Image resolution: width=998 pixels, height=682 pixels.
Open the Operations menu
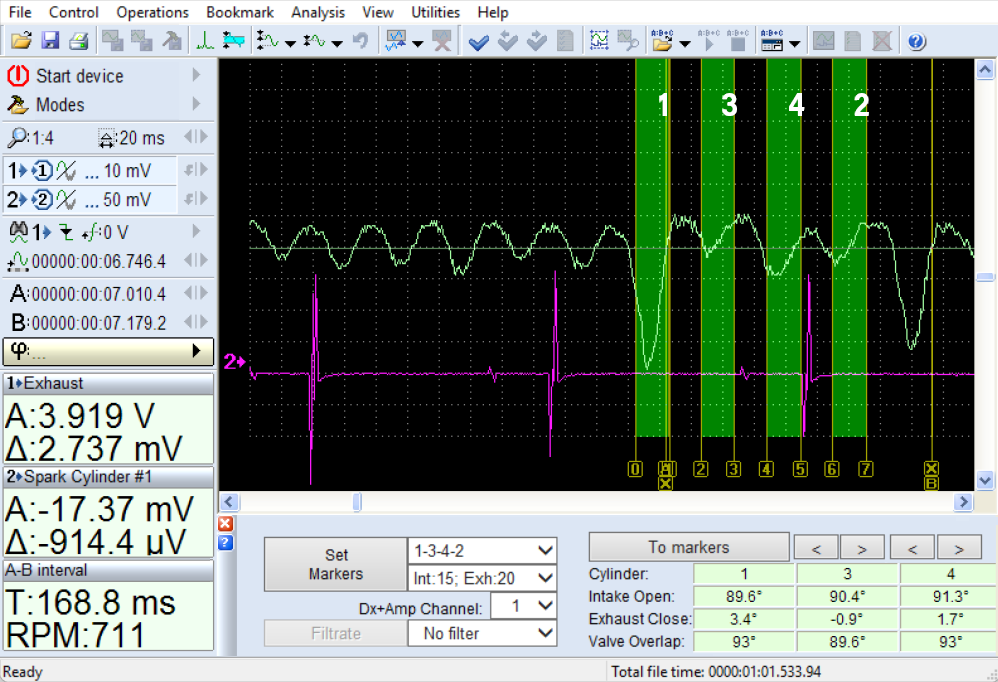pyautogui.click(x=153, y=12)
